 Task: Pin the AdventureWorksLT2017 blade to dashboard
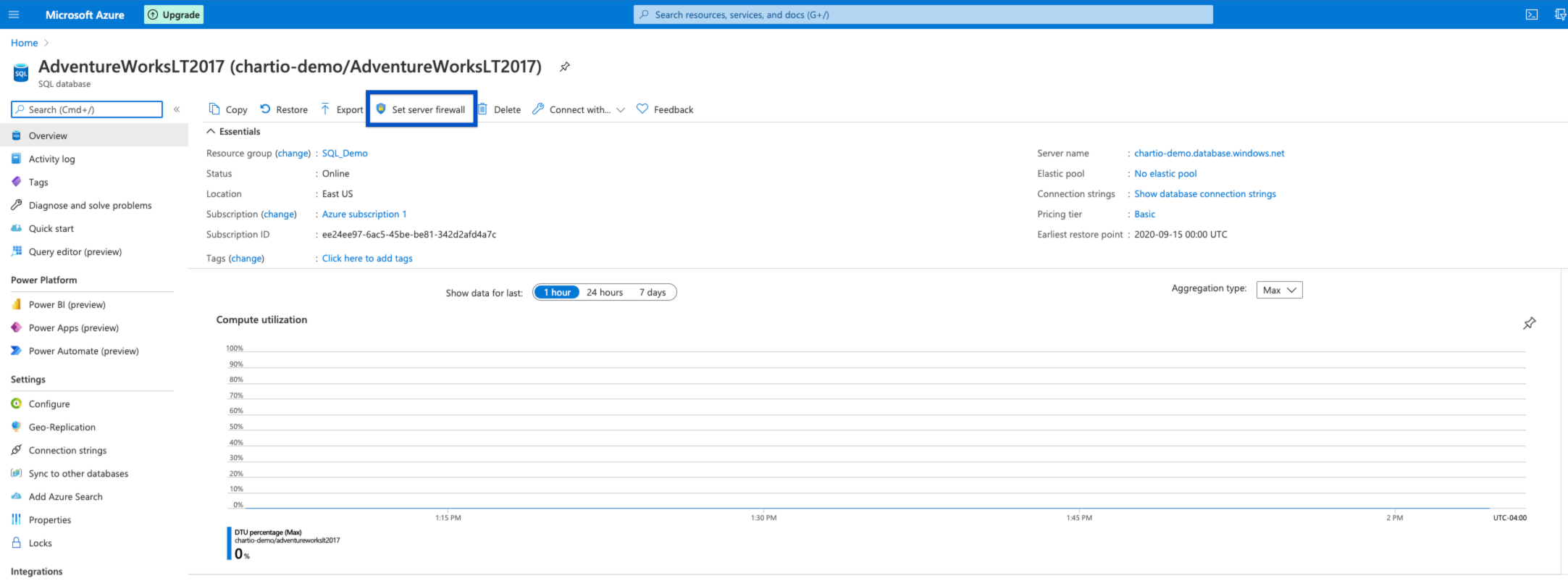[565, 67]
